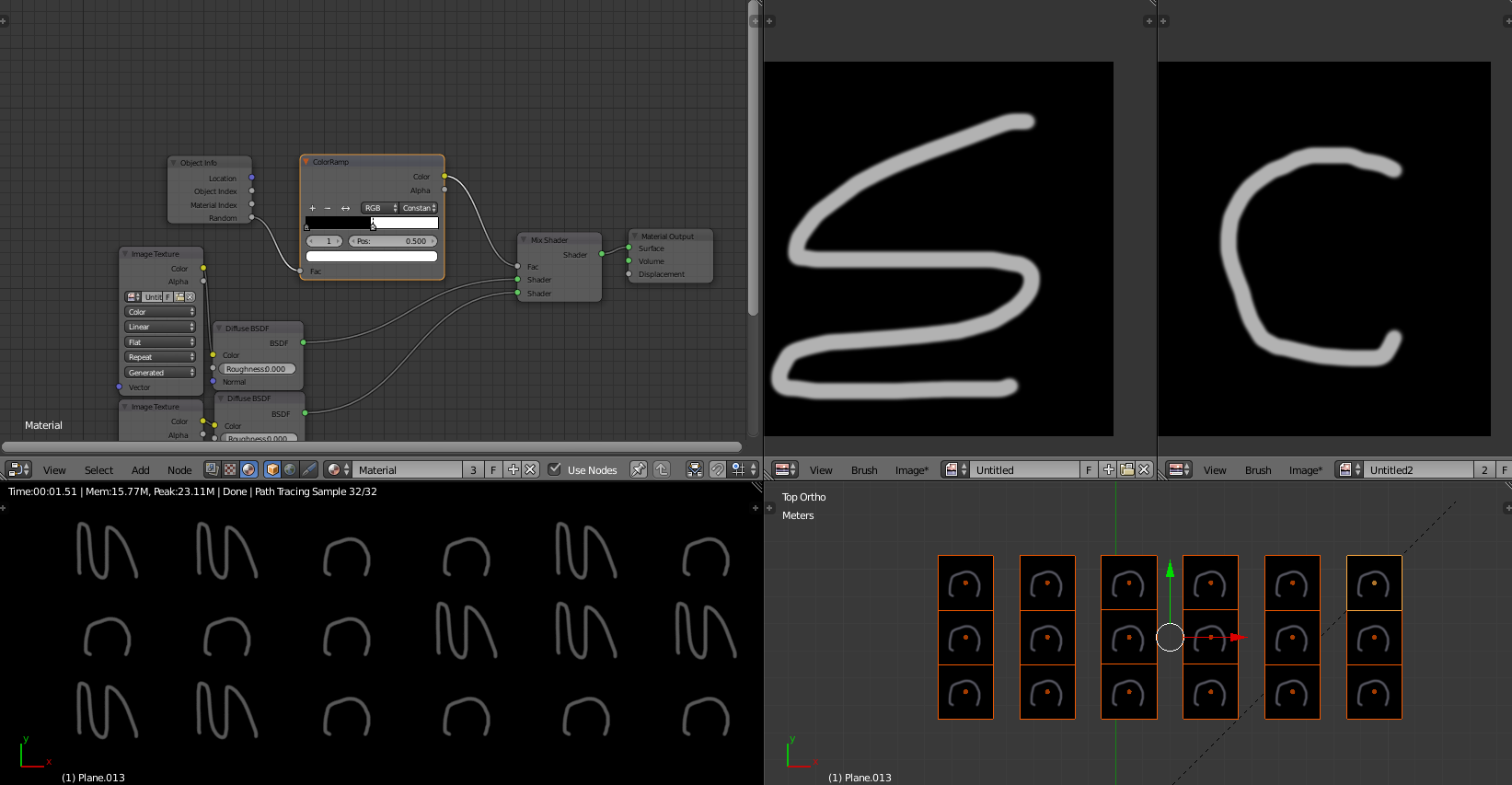Toggle fake user F for Material

tap(493, 469)
